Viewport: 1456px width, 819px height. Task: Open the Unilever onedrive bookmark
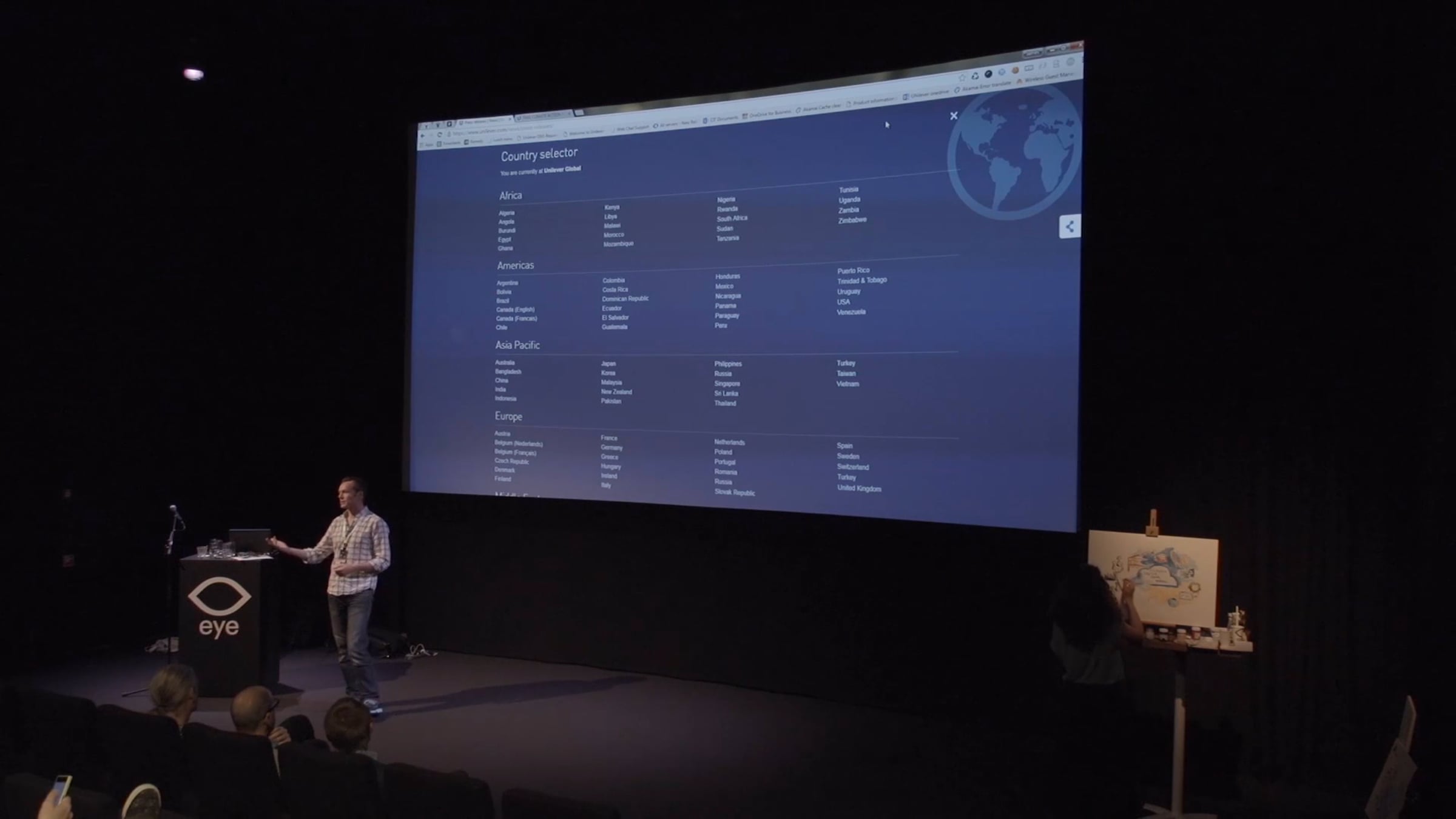coord(928,94)
